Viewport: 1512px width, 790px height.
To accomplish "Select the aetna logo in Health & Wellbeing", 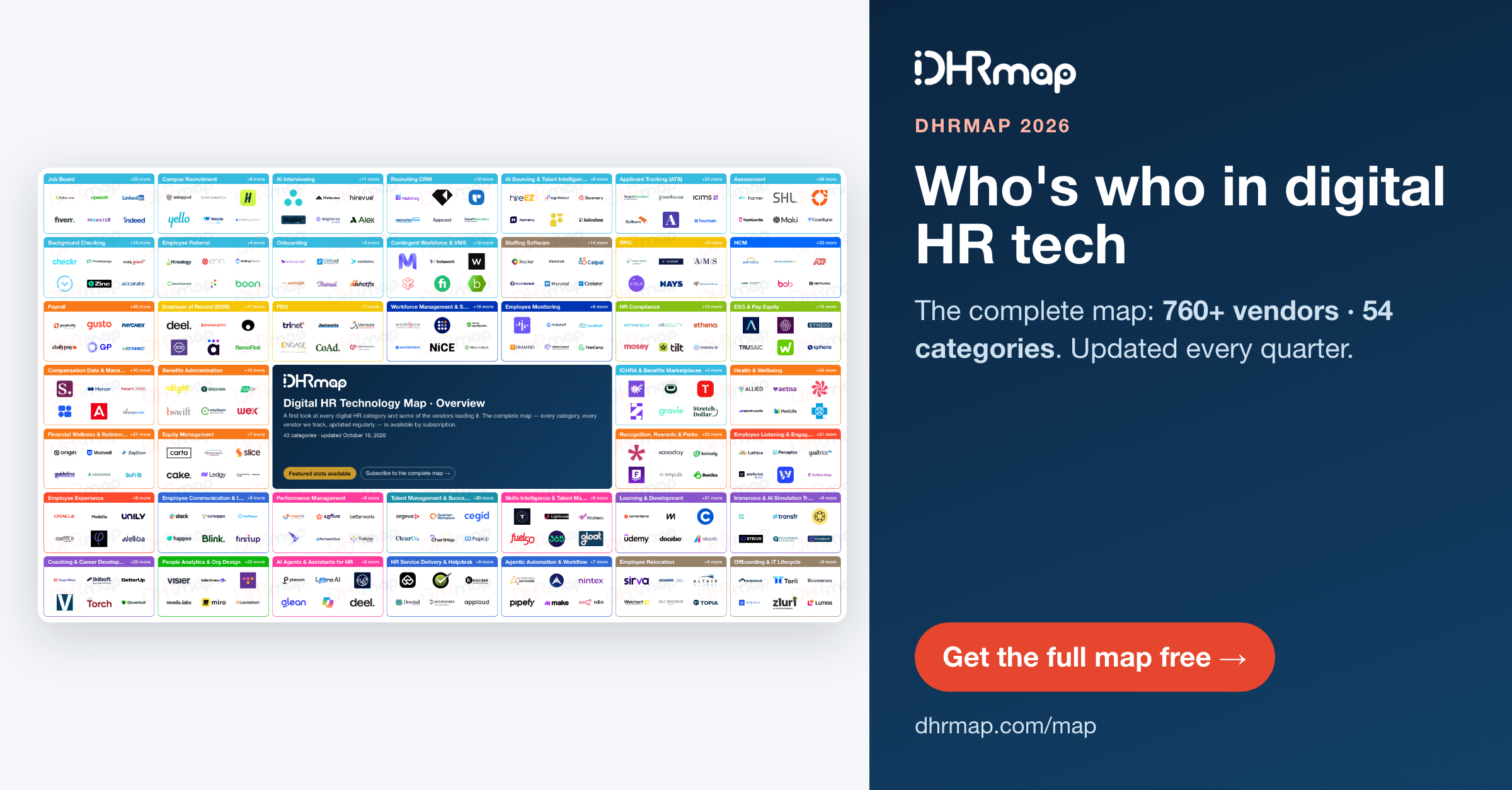I will coord(785,389).
